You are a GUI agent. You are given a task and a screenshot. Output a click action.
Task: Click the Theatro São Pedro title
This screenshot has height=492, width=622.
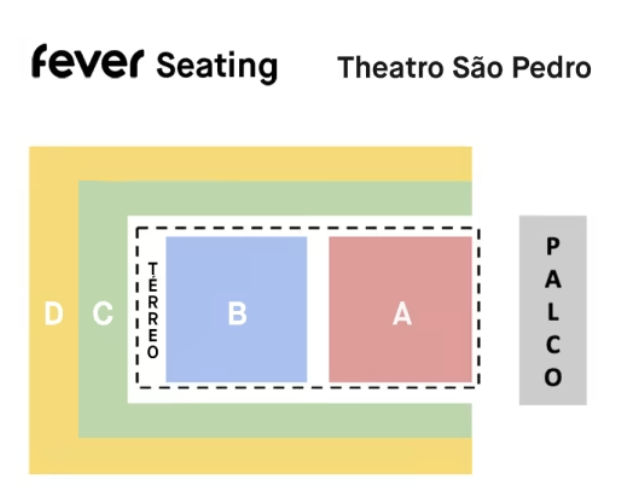[464, 67]
